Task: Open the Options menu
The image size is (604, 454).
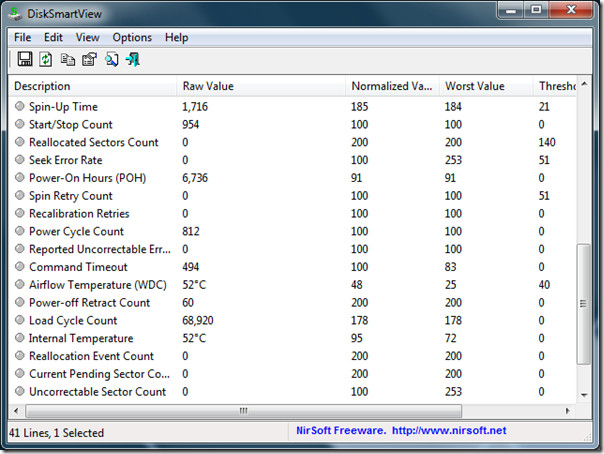Action: pyautogui.click(x=132, y=37)
